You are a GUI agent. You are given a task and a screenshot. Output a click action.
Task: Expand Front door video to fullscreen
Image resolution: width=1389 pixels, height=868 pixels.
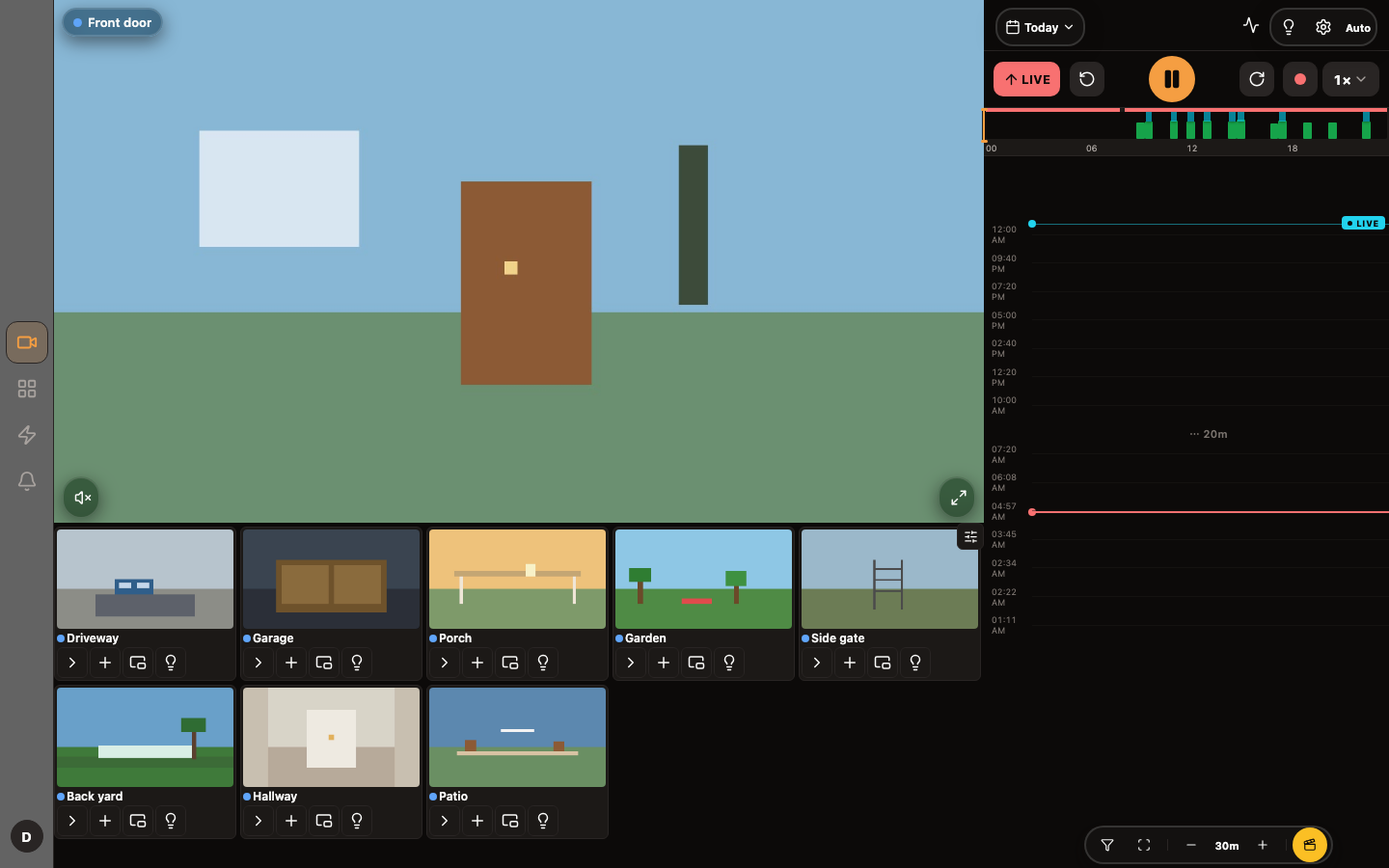pos(957,498)
